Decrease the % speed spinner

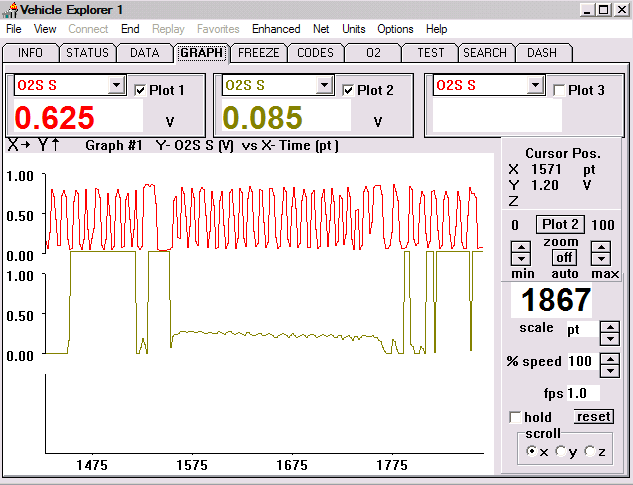pos(608,366)
